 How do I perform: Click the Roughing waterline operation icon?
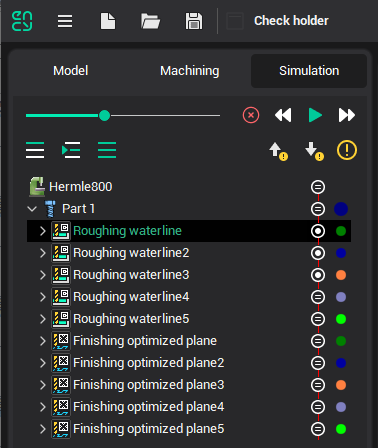(61, 231)
